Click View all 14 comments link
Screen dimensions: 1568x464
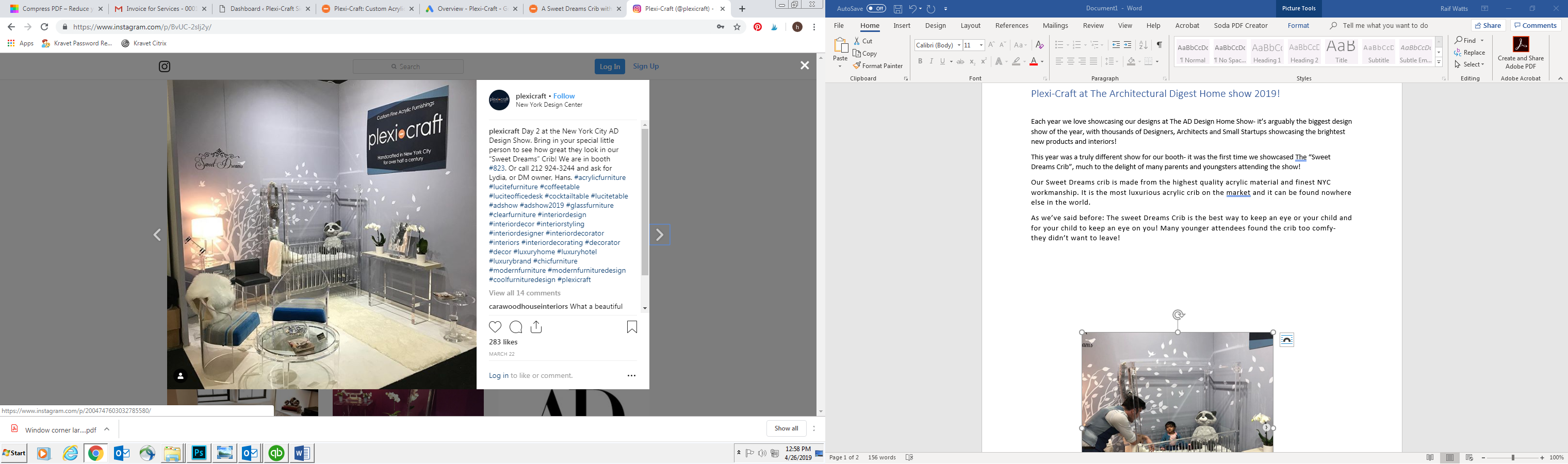click(x=524, y=293)
